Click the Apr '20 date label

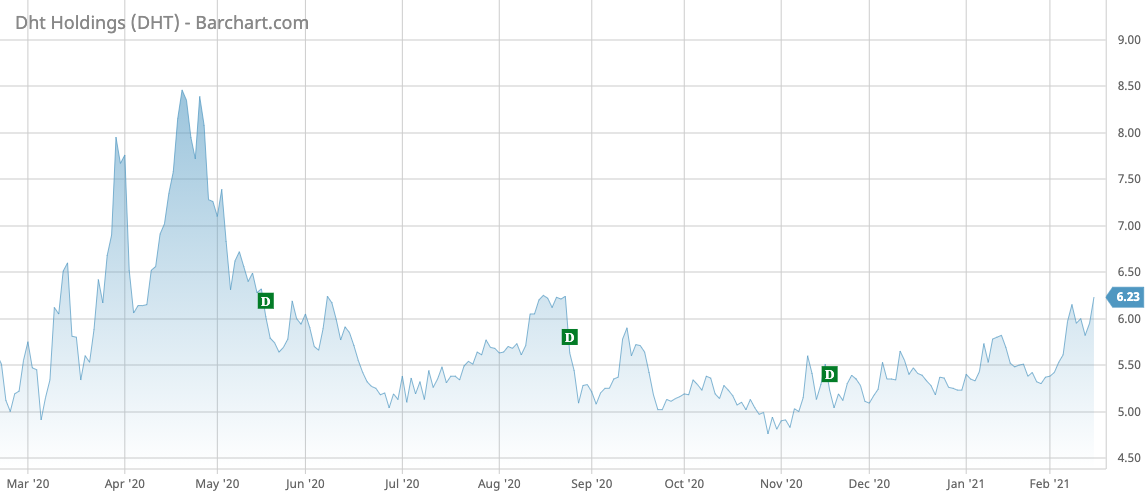coord(125,483)
